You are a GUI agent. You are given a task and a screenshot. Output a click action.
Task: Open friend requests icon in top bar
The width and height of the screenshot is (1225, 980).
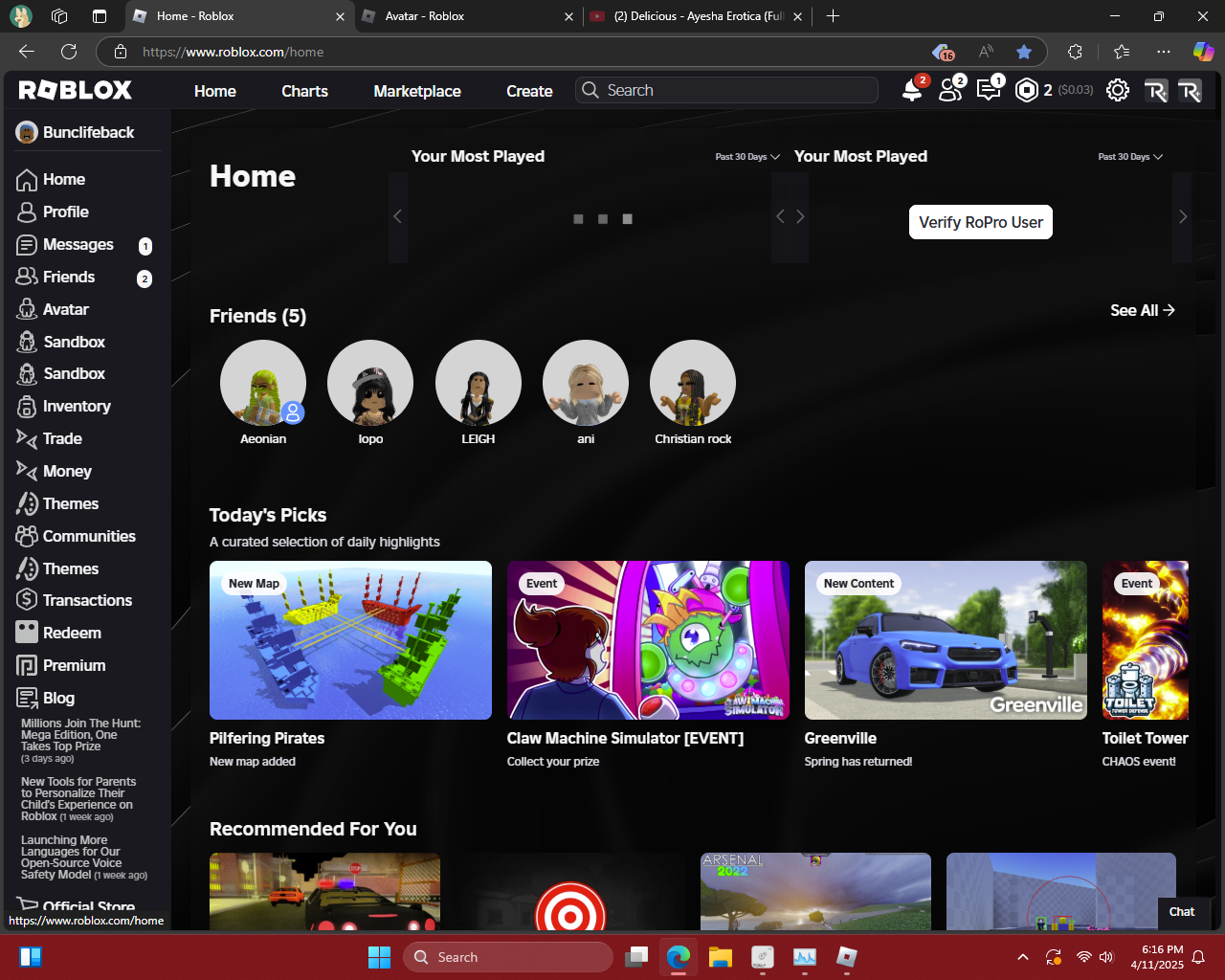point(950,90)
